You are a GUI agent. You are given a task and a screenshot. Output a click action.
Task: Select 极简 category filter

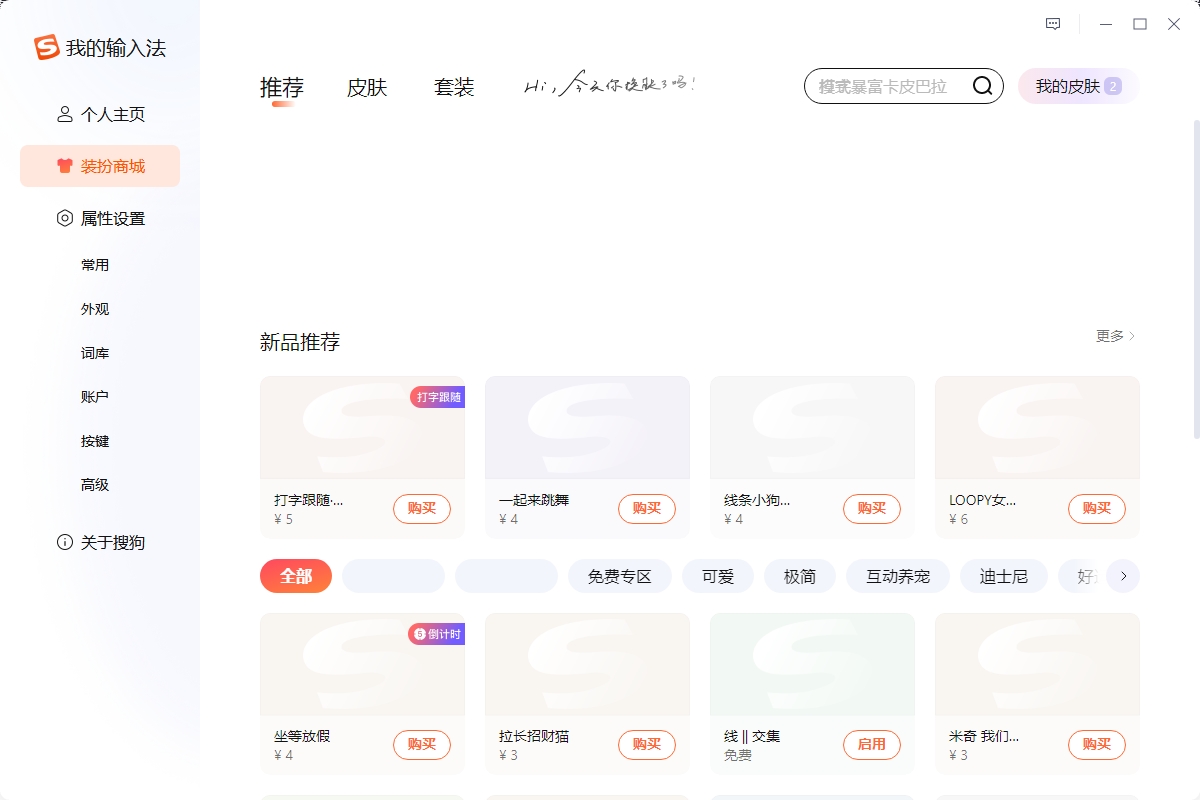click(800, 576)
